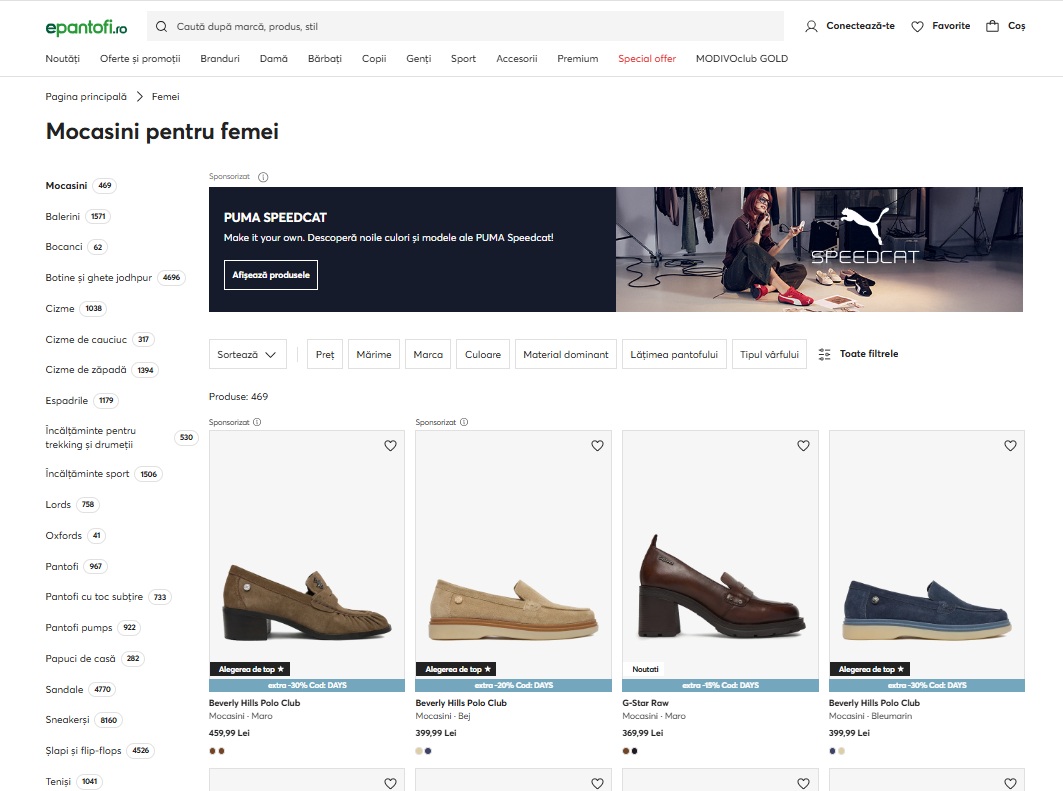Screen dimensions: 1063x791
Task: Open all filters via the sliders icon
Action: (823, 353)
